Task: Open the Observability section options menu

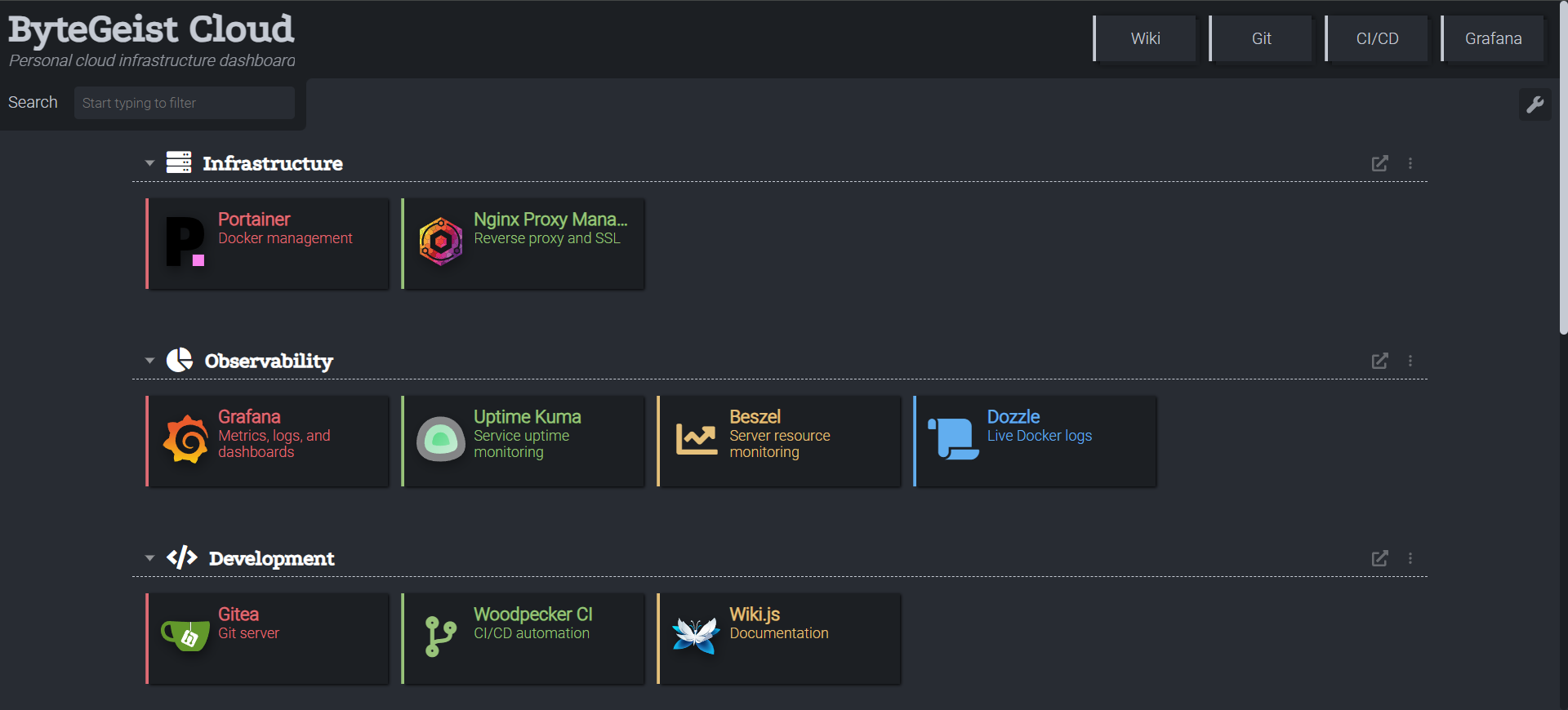Action: pos(1410,361)
